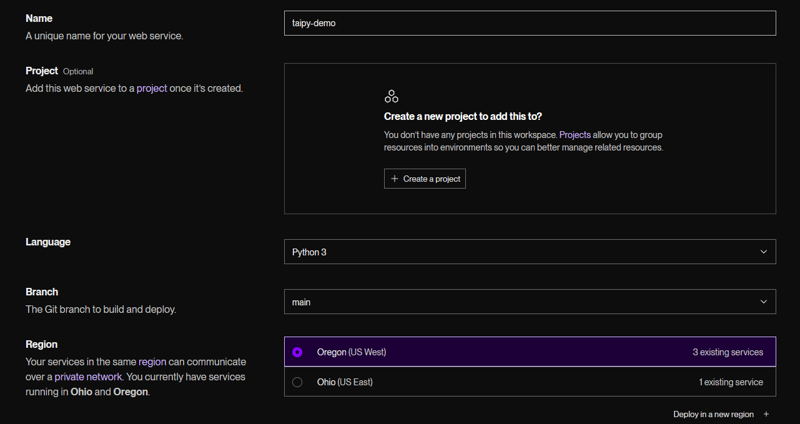Select the Oregon (US West) radio button
This screenshot has height=424, width=800.
tap(297, 352)
